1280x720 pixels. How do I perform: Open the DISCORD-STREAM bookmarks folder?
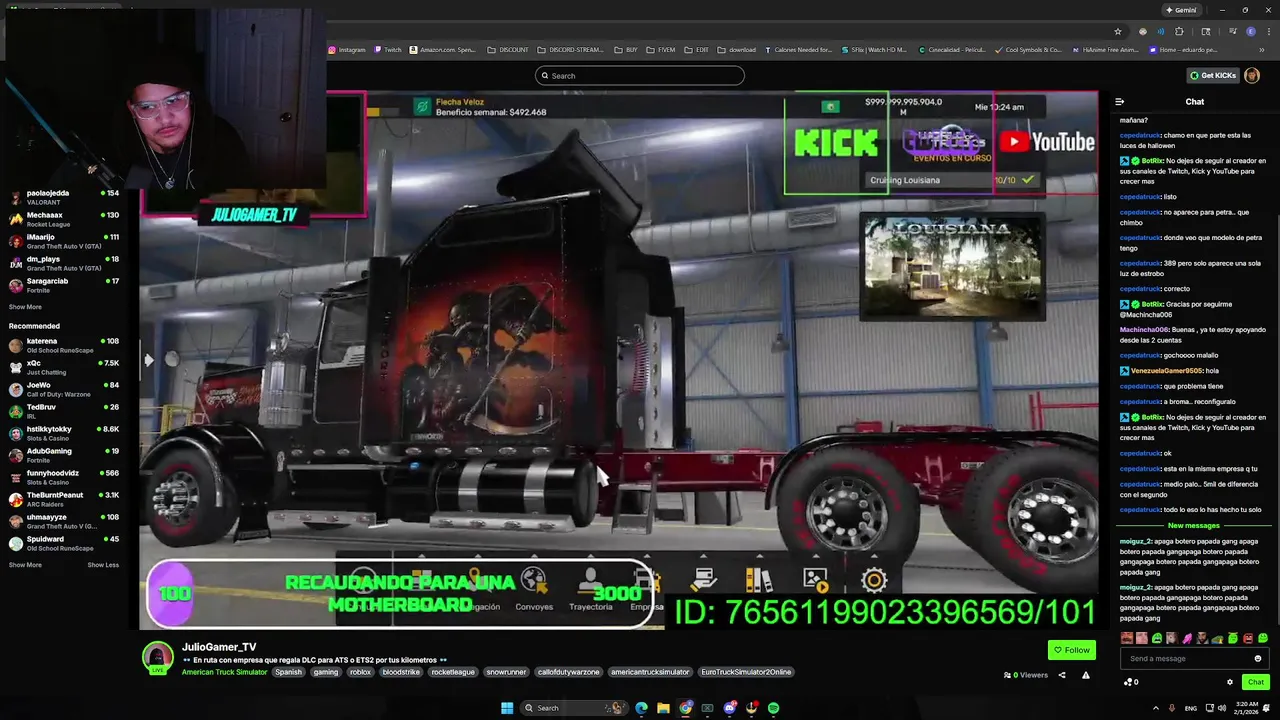[x=570, y=49]
